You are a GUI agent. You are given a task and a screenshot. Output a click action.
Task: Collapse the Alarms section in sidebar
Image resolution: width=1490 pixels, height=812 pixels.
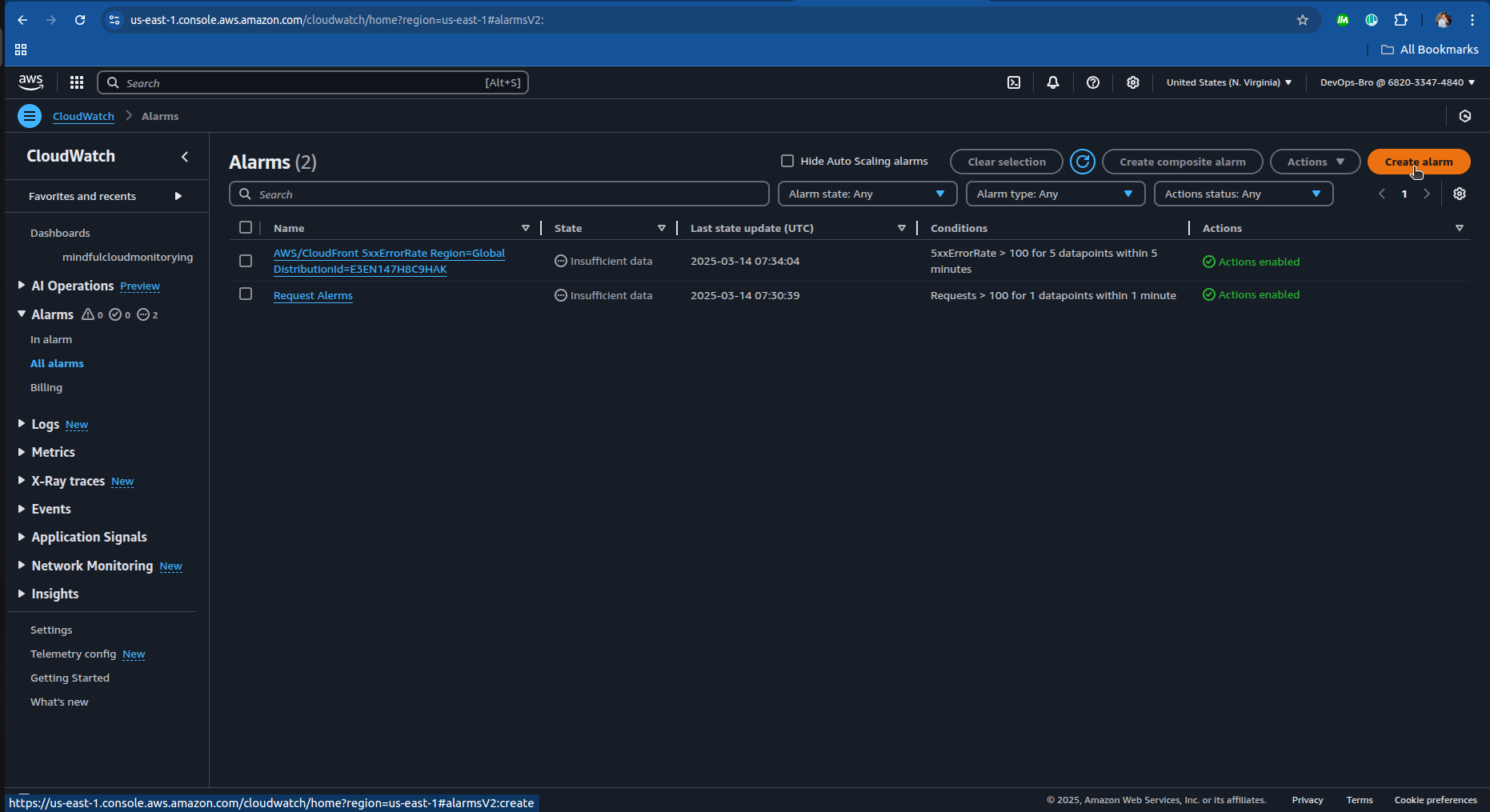point(22,314)
